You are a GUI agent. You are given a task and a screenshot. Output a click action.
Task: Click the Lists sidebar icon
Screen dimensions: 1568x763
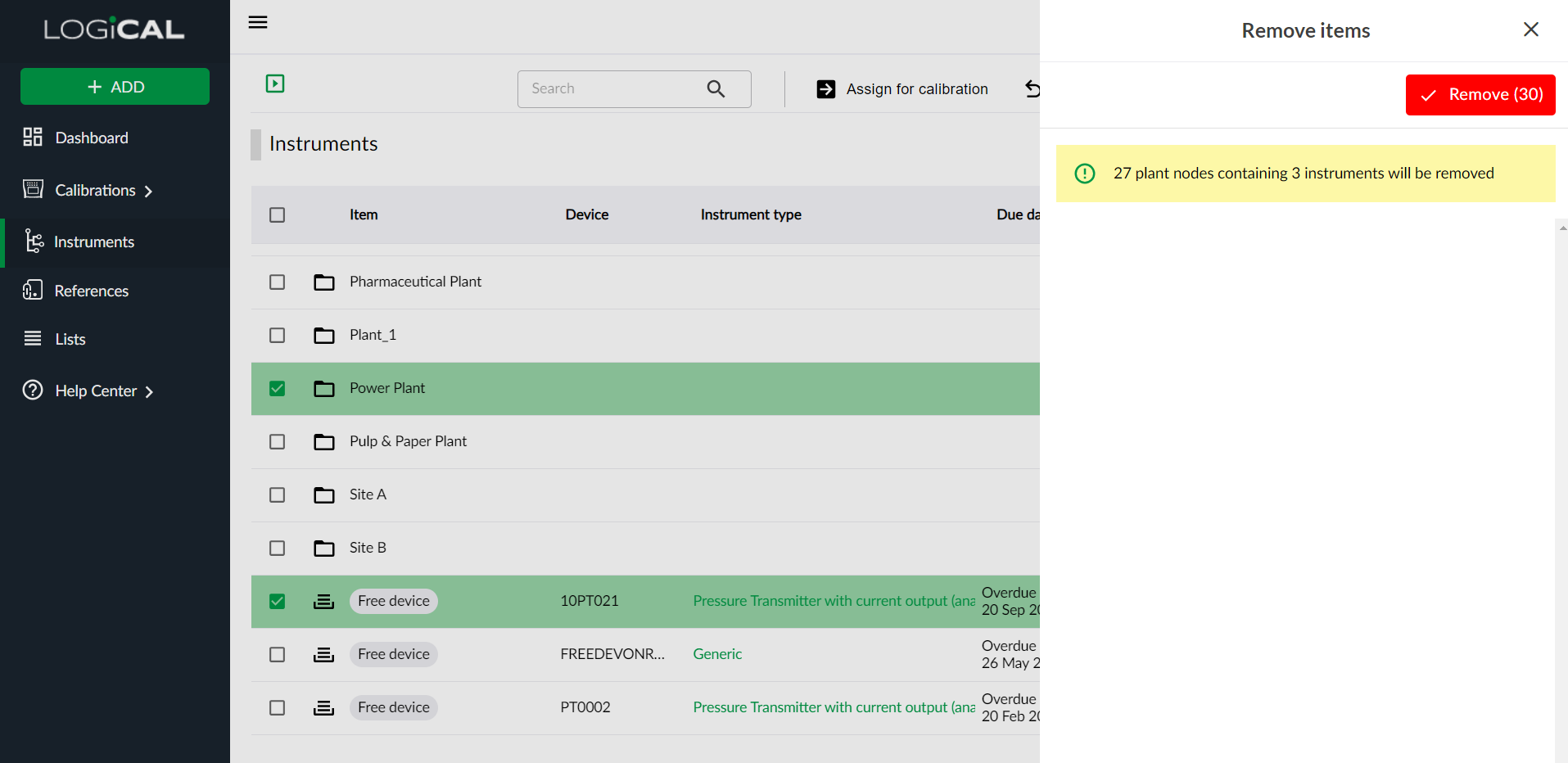33,338
